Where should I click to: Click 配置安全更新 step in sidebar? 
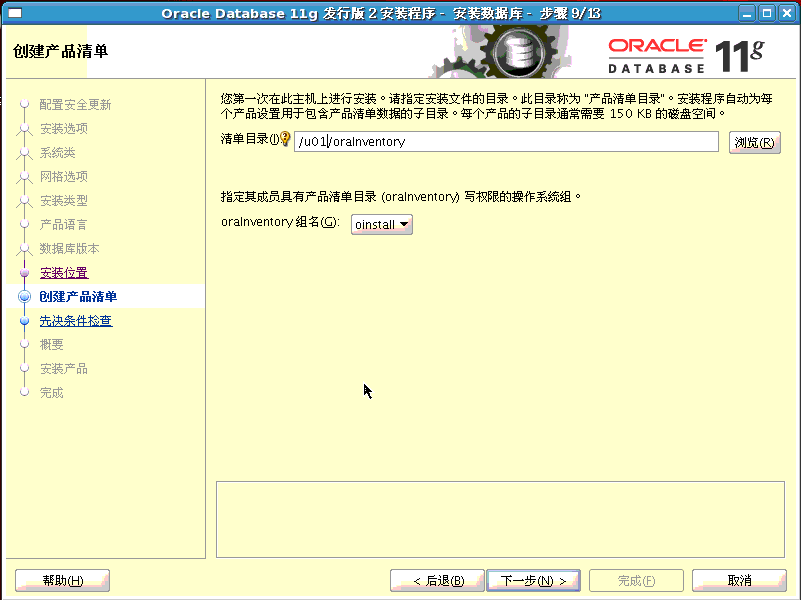75,105
